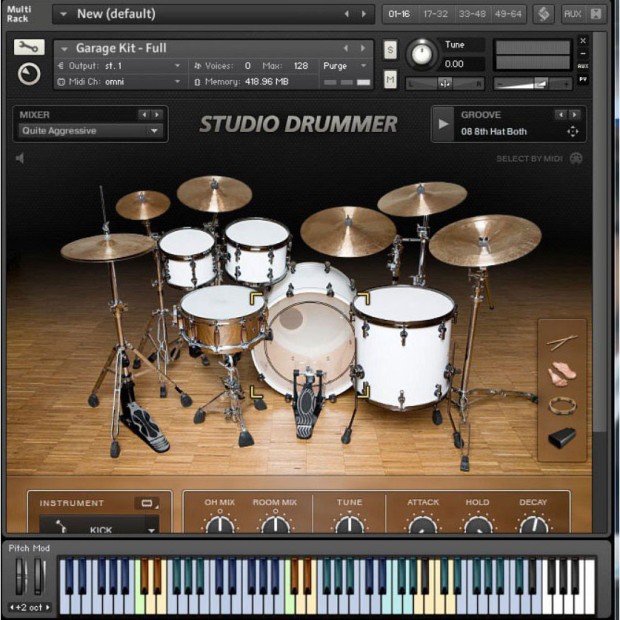Click the Pitch wheel on the keyboard
The height and width of the screenshot is (620, 620).
coord(21,577)
